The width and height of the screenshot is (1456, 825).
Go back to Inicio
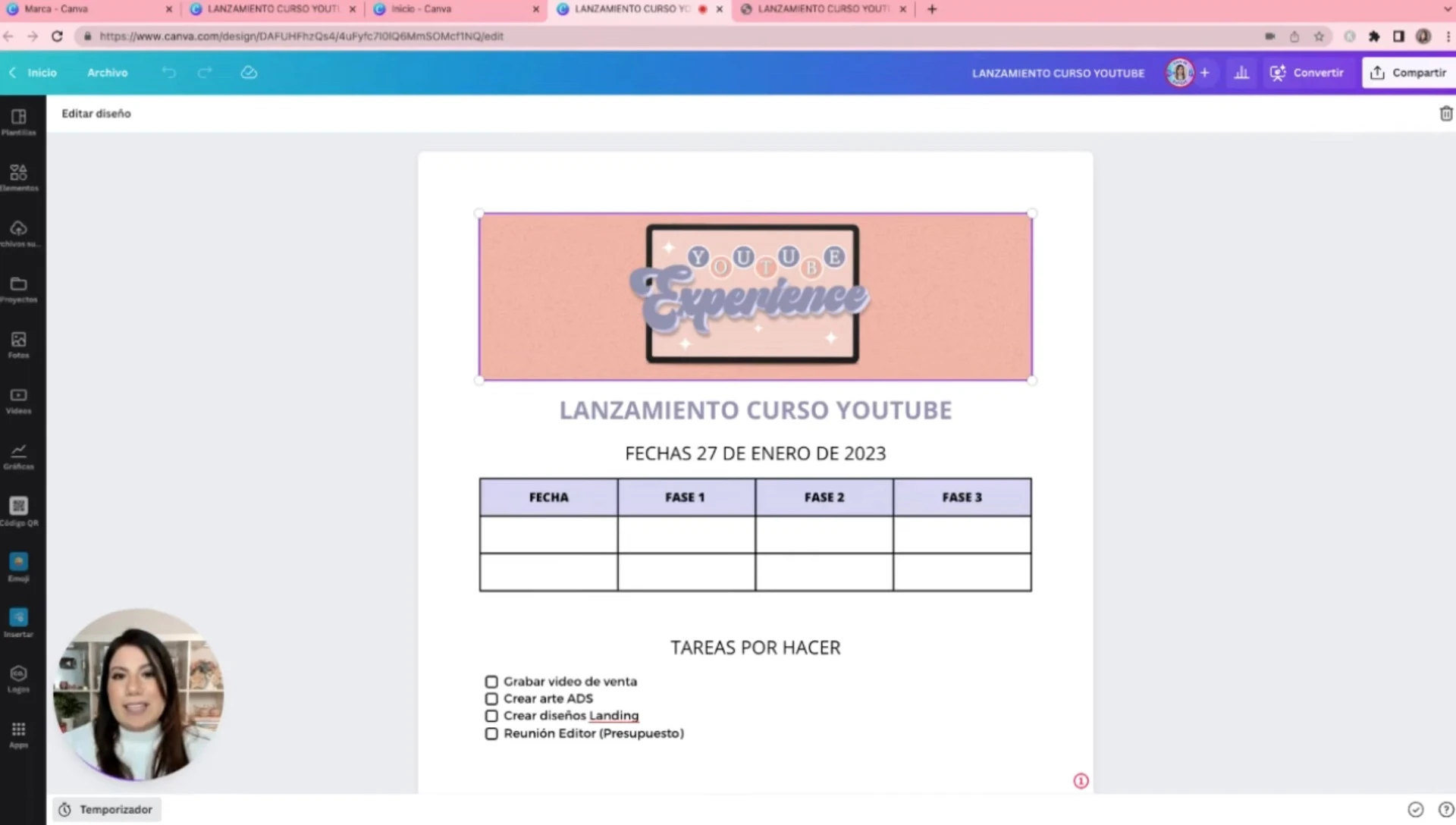click(x=34, y=73)
